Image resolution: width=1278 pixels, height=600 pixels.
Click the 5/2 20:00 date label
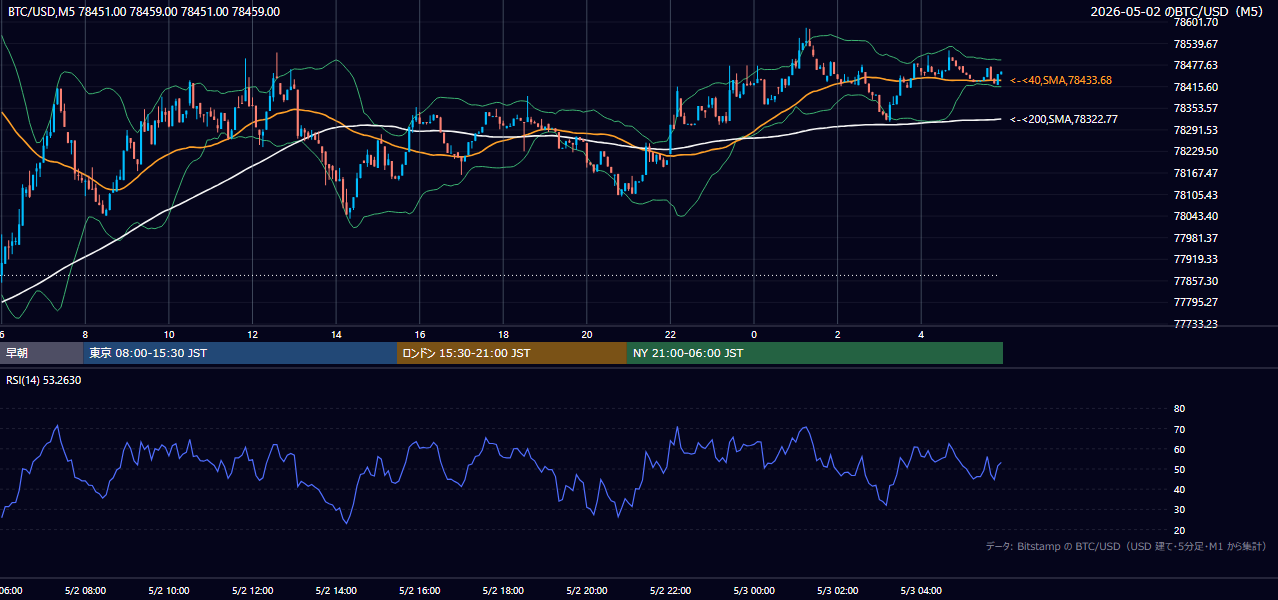coord(587,591)
